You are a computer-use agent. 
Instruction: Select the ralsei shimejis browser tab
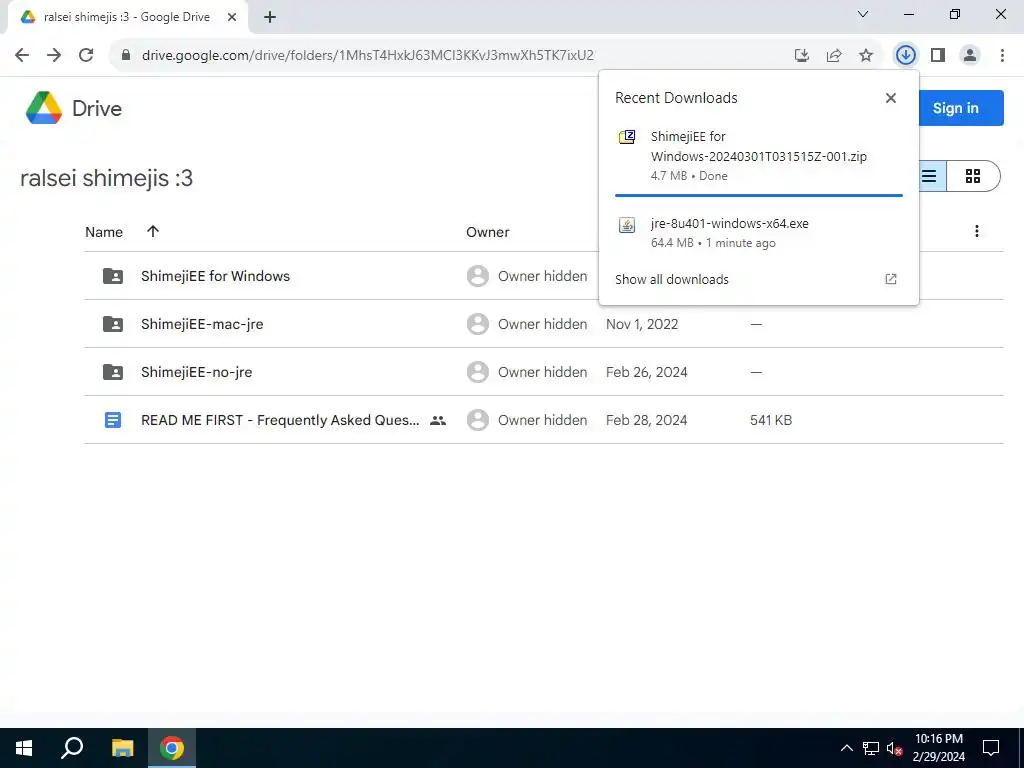coord(127,17)
